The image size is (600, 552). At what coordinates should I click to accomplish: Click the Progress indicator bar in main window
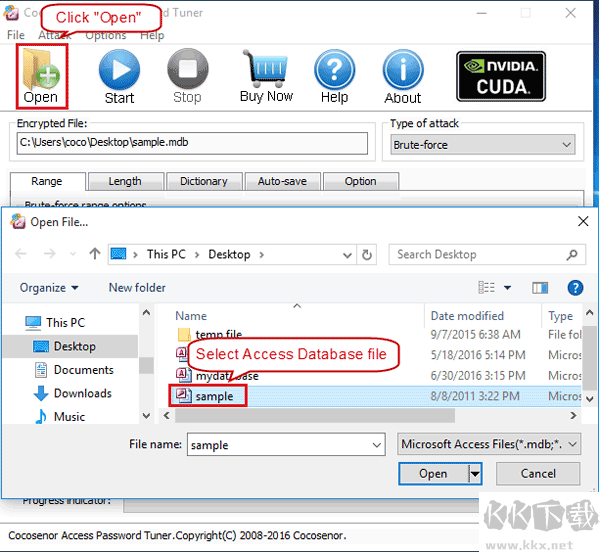tap(301, 506)
